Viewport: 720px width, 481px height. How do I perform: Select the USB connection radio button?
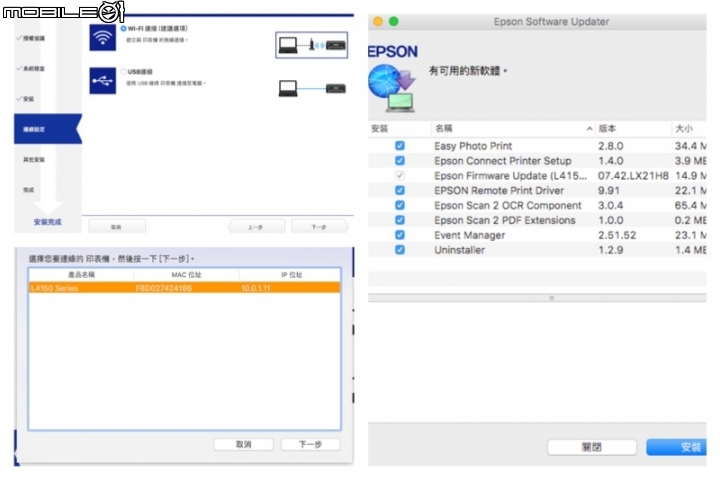click(x=123, y=72)
